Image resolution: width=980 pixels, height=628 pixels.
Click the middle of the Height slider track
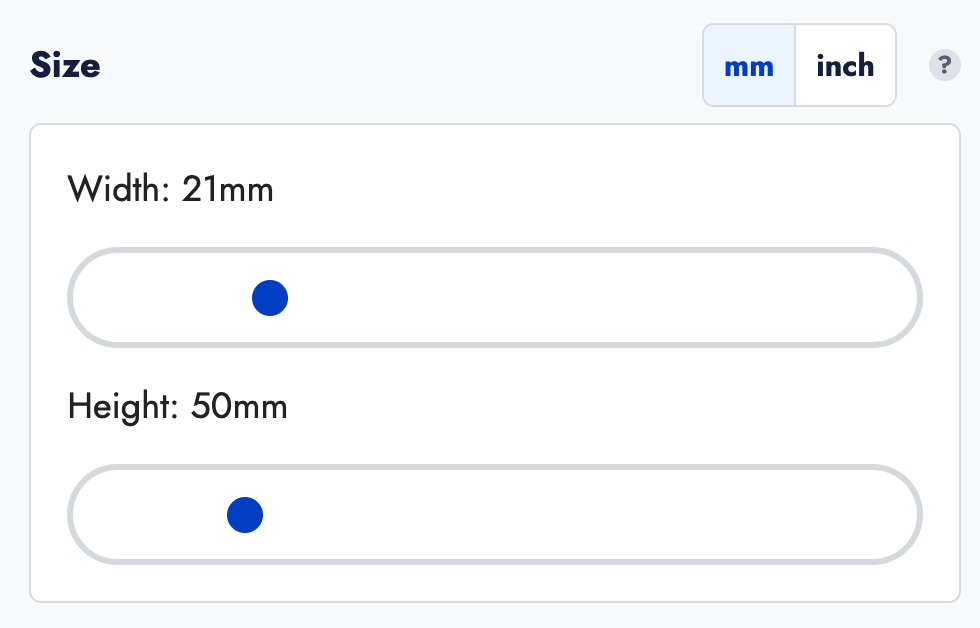click(495, 516)
